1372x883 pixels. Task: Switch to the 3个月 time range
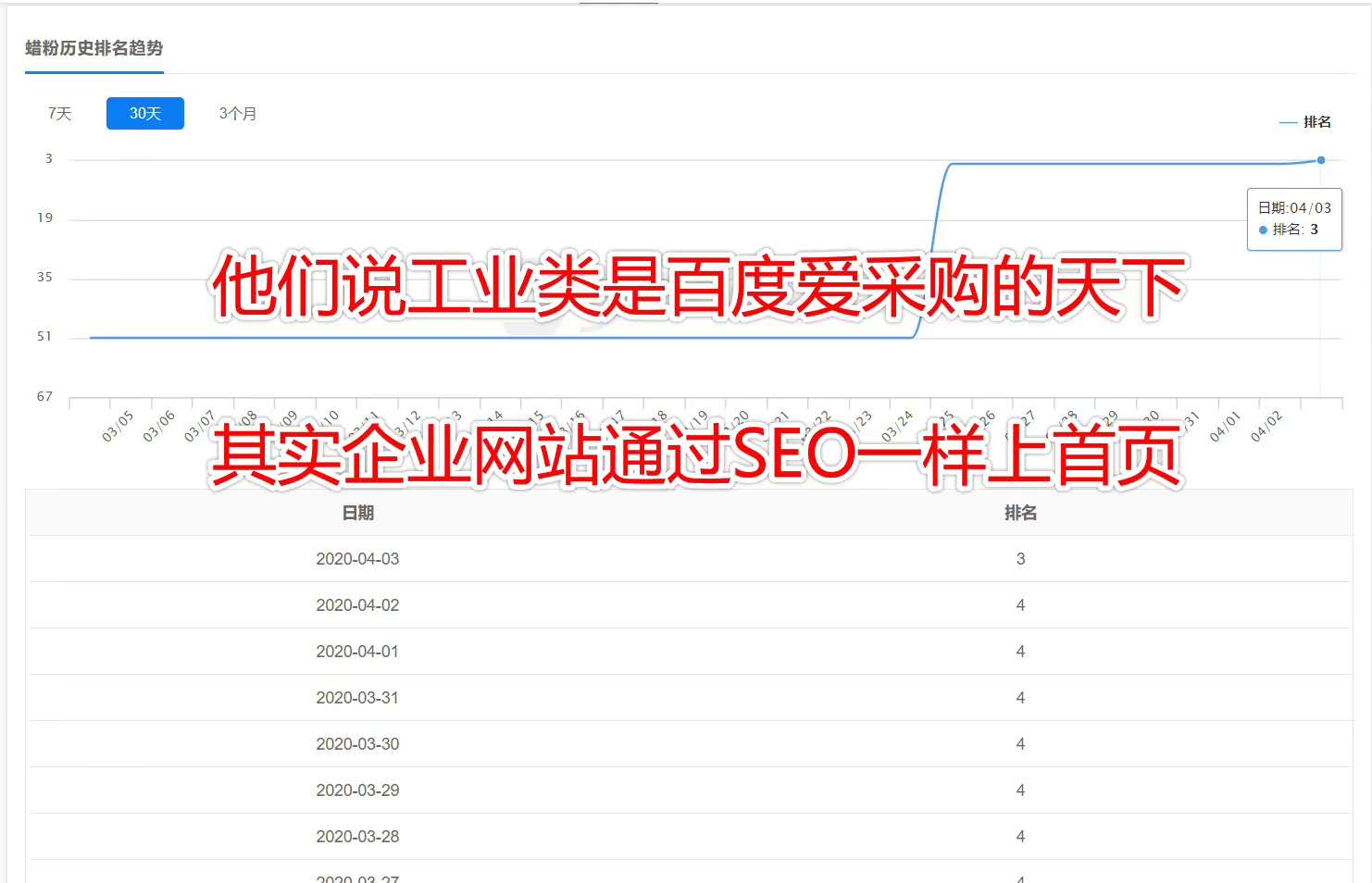point(238,114)
